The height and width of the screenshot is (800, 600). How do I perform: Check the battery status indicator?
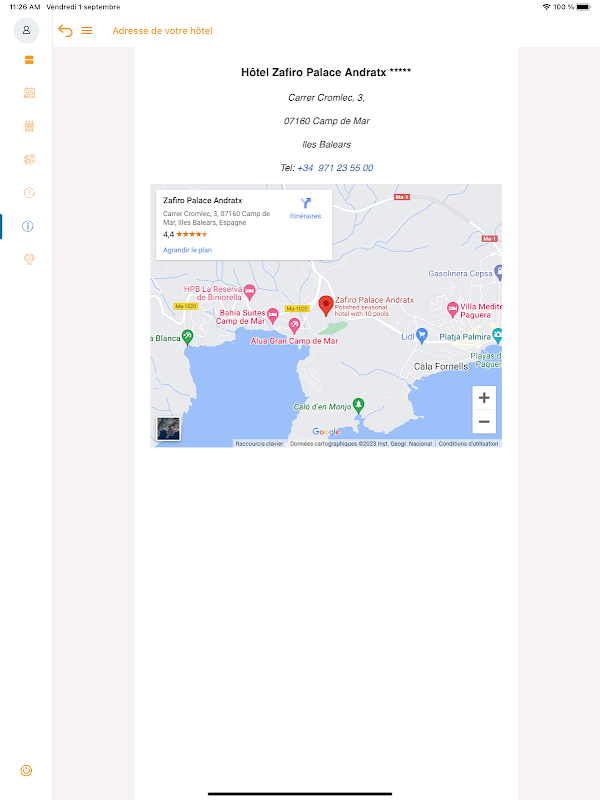point(583,7)
